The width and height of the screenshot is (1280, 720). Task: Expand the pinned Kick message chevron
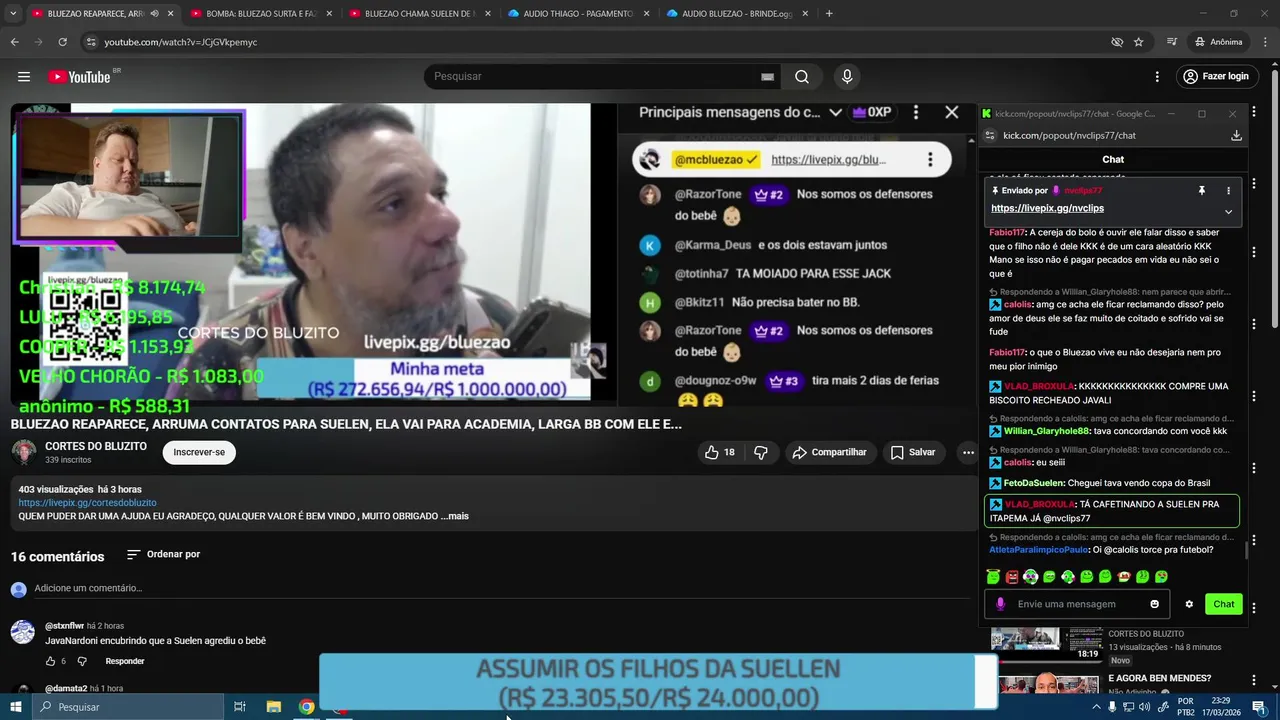[1228, 211]
